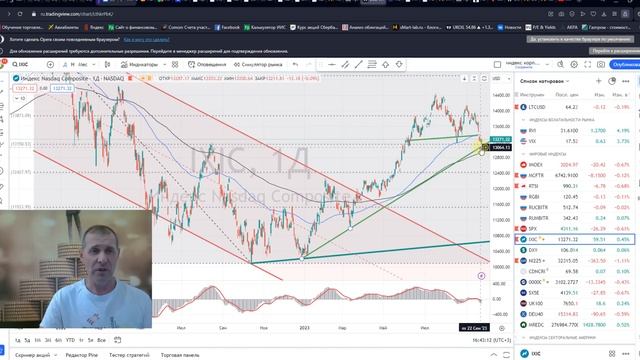Open the Pine Editor tab
The image size is (640, 360).
(x=82, y=355)
